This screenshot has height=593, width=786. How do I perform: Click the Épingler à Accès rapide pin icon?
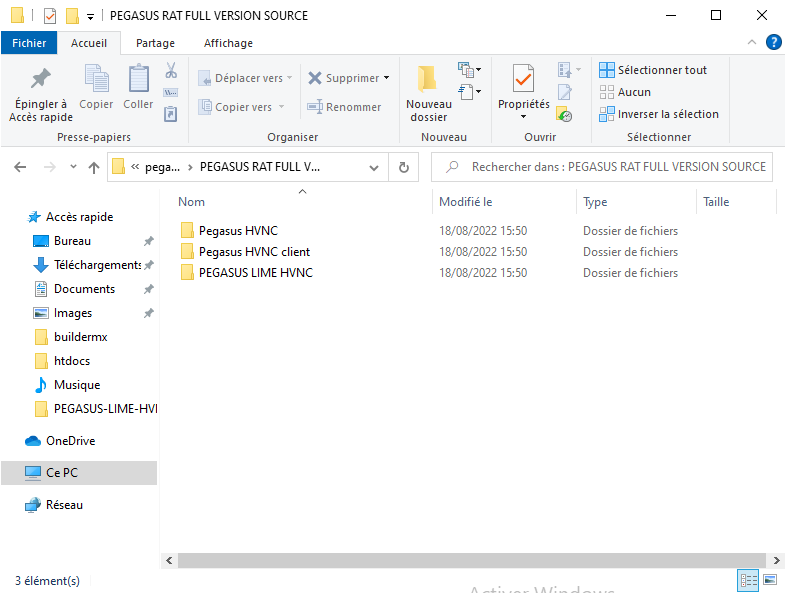coord(41,78)
